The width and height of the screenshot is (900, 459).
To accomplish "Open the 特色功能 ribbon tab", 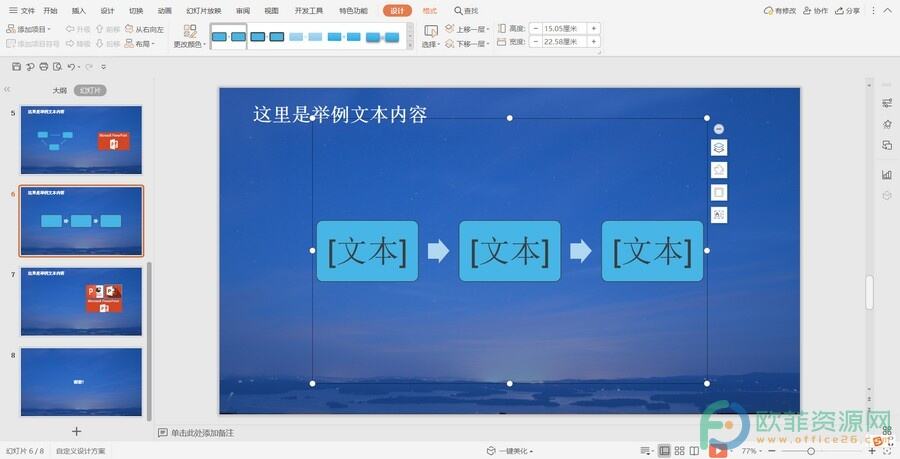I will click(x=353, y=10).
